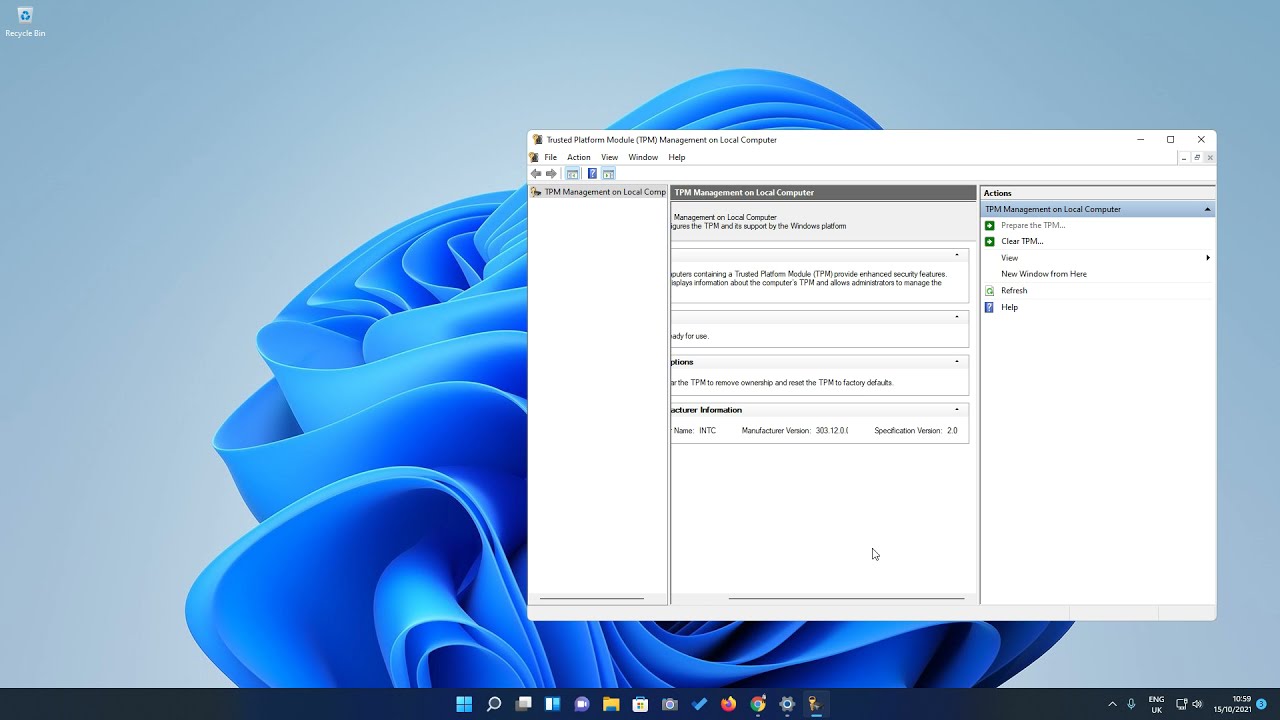
Task: Open the Help menu in the menu bar
Action: click(677, 157)
